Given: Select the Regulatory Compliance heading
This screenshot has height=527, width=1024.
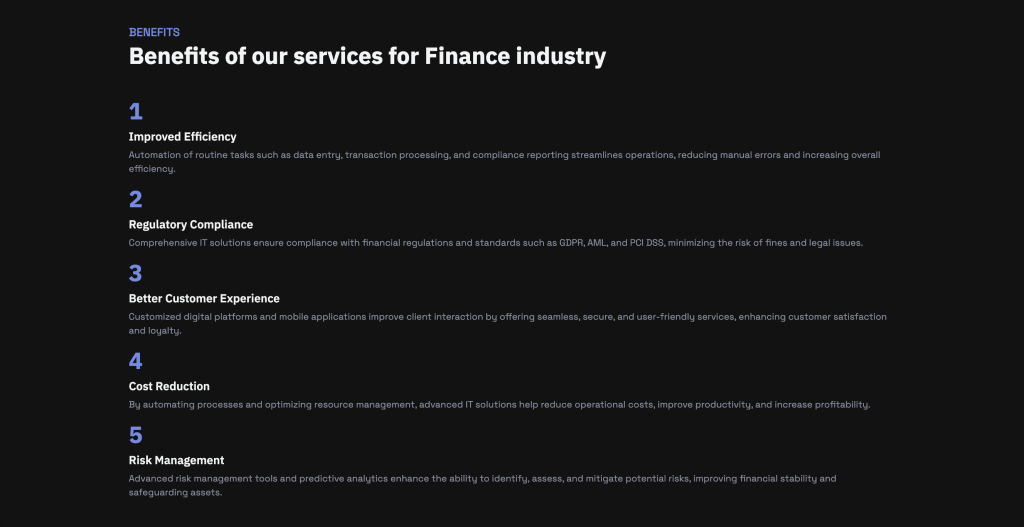Looking at the screenshot, I should 191,224.
